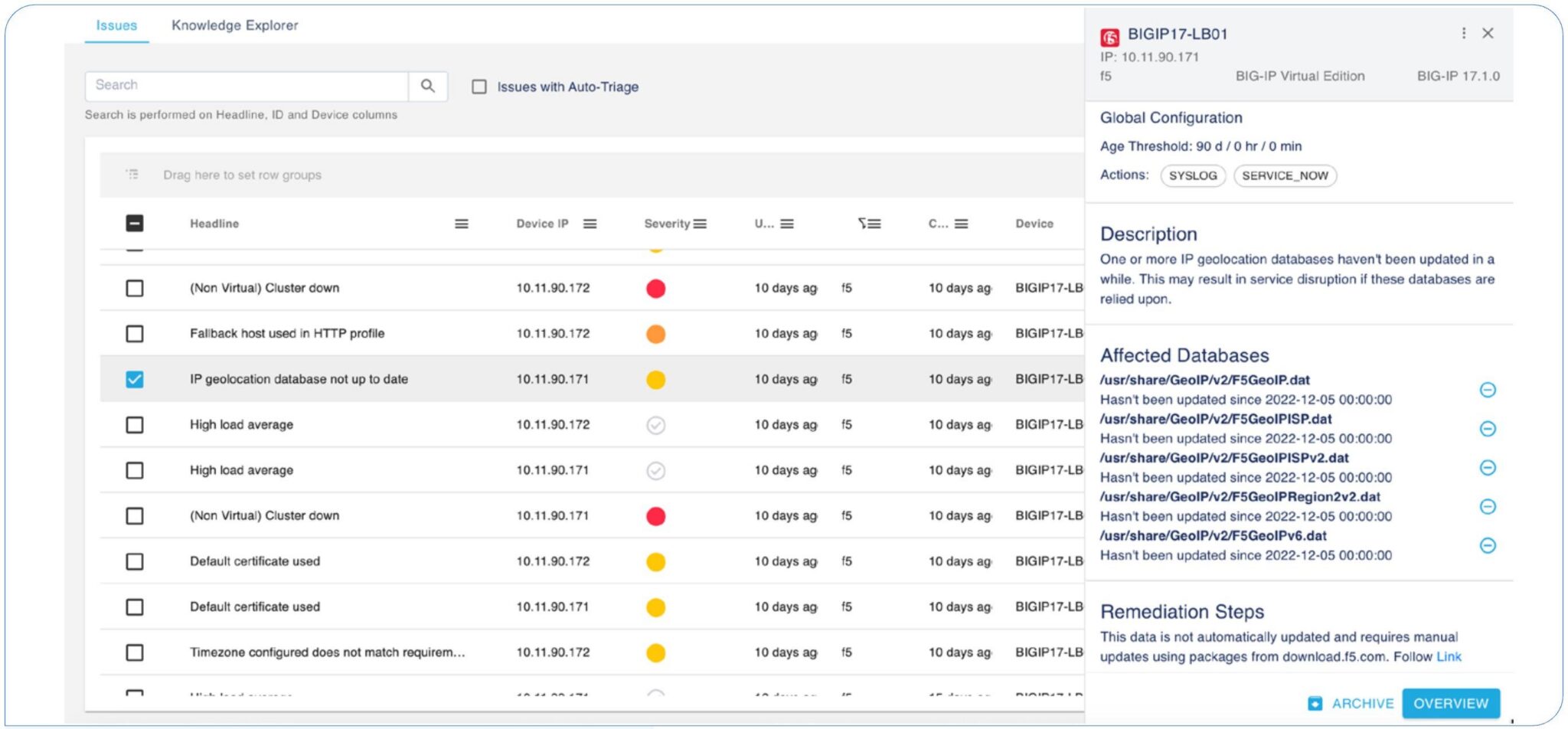Click red severity dot for 10.11.90.171 Cluster down

pos(656,516)
